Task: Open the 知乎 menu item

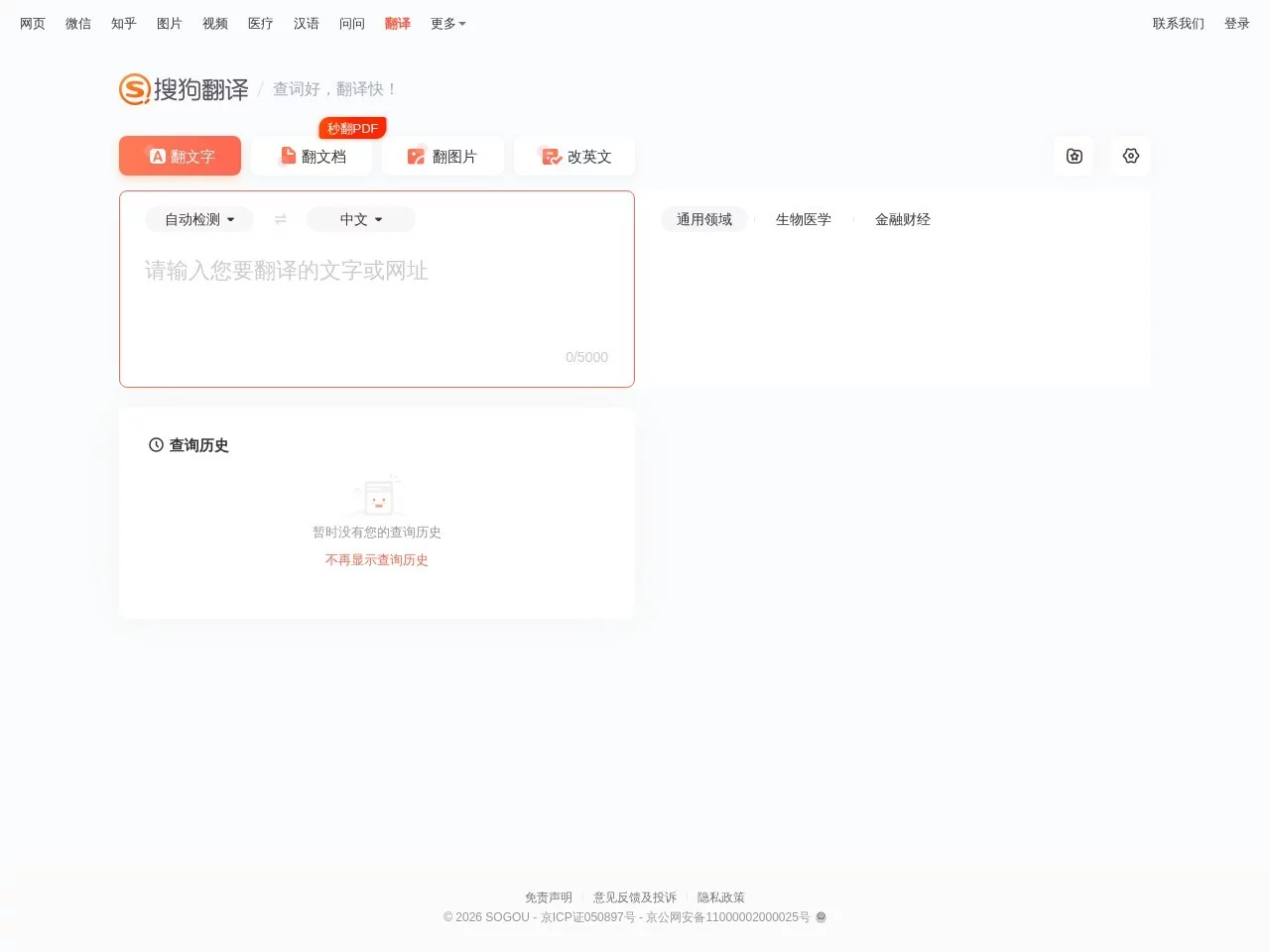Action: 123,23
